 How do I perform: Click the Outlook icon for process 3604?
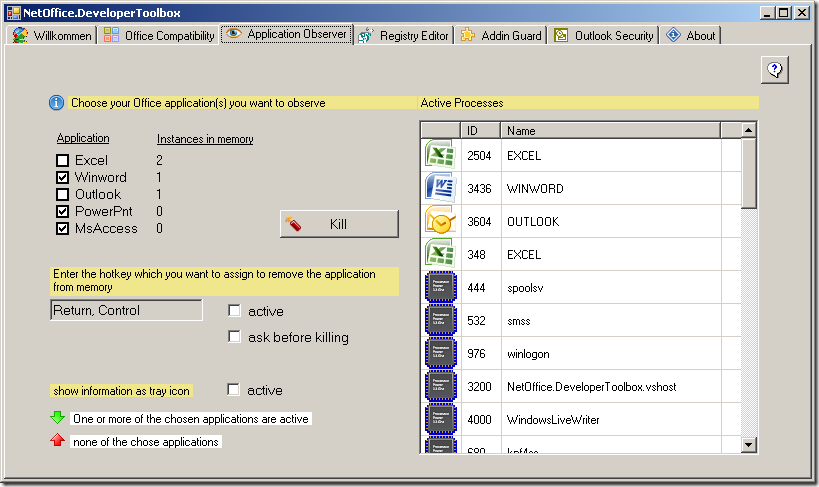[x=440, y=221]
